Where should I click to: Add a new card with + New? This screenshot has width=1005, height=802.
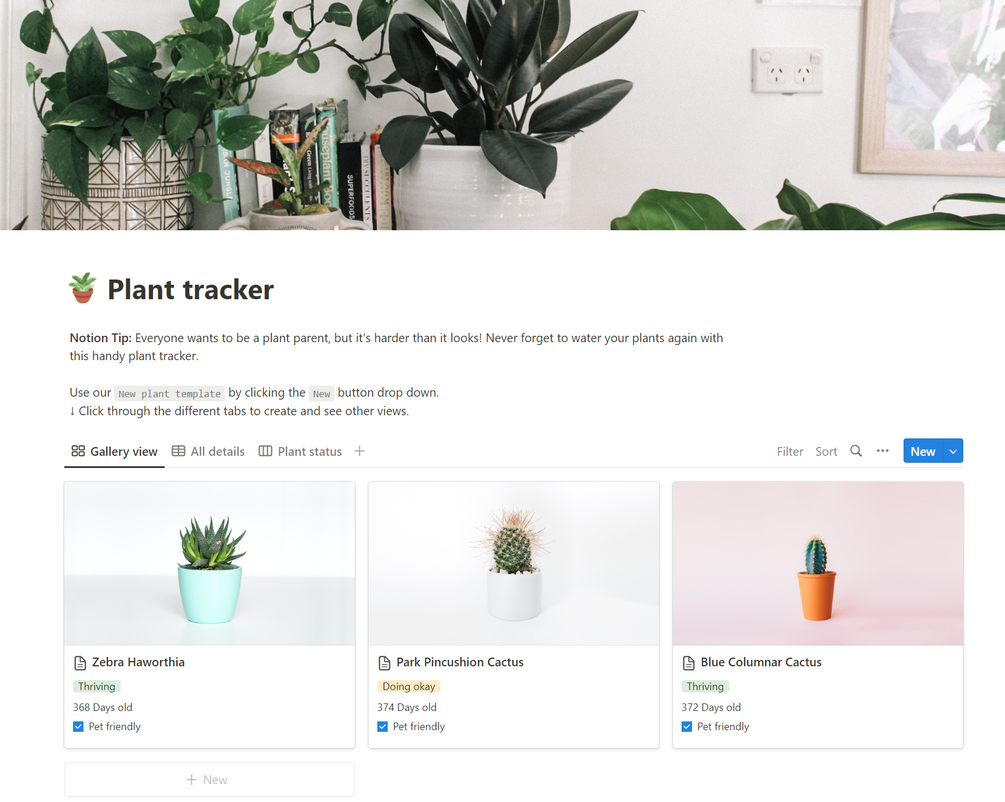click(x=209, y=780)
